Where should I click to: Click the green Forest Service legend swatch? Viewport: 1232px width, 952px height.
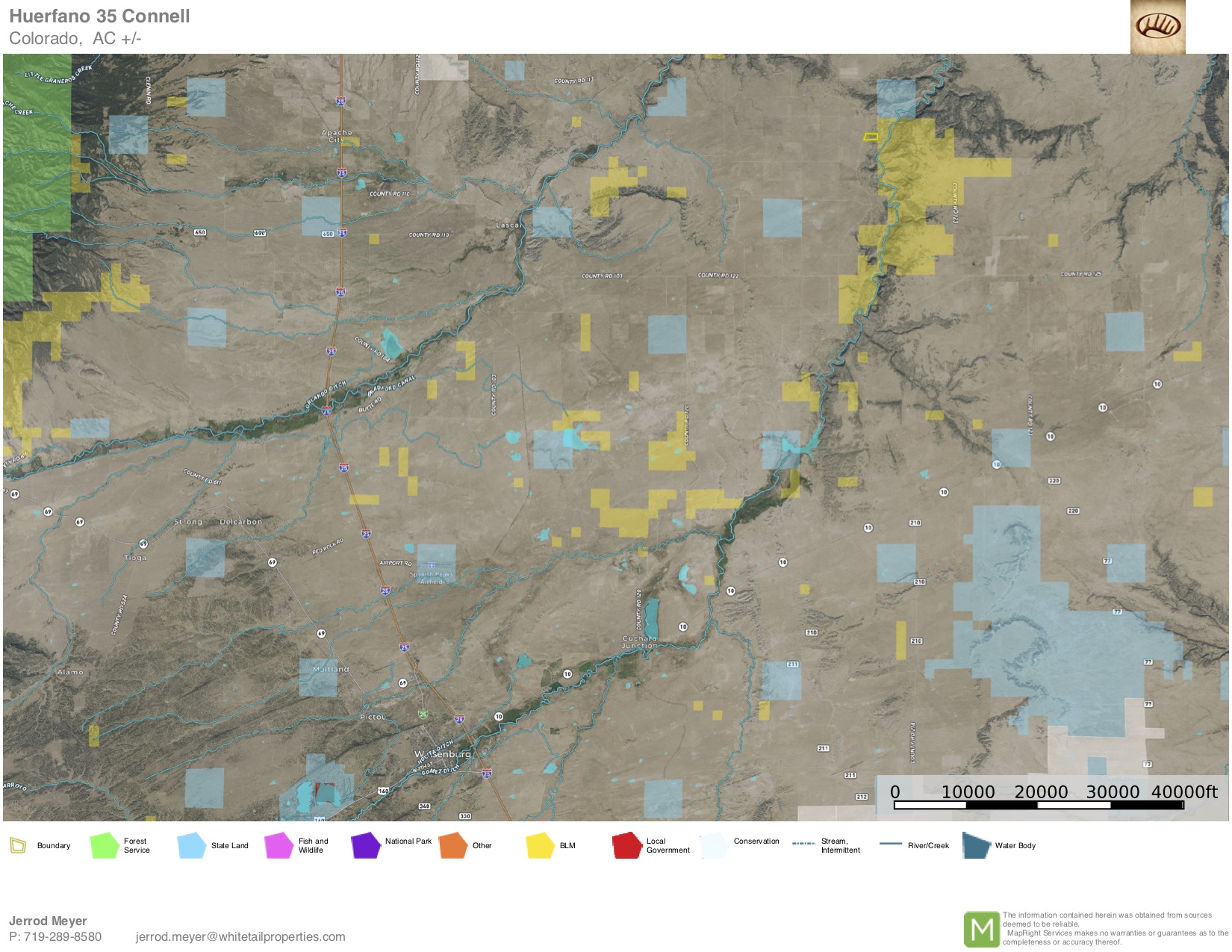click(104, 845)
